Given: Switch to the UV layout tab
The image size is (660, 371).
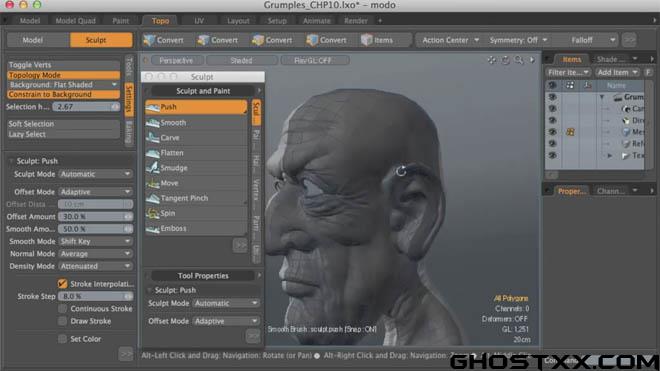Looking at the screenshot, I should coord(199,21).
